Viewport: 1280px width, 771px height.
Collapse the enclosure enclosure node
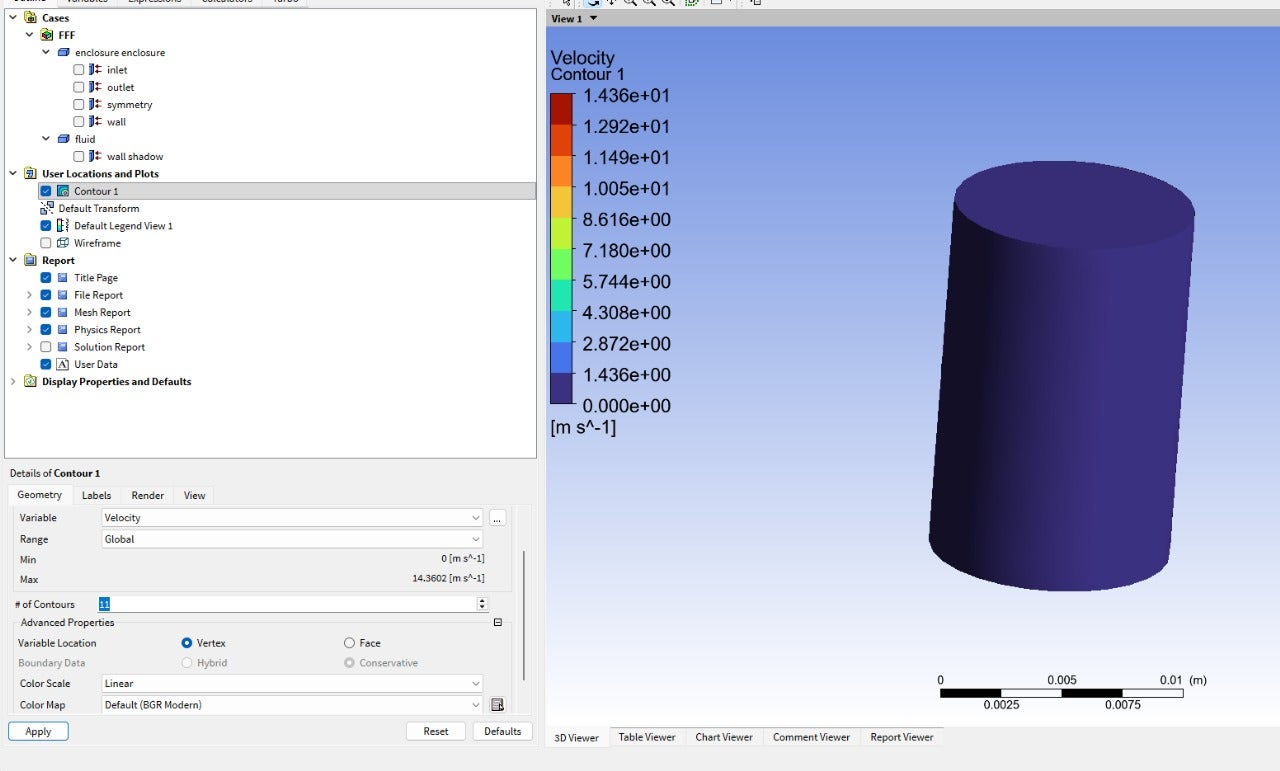point(46,52)
